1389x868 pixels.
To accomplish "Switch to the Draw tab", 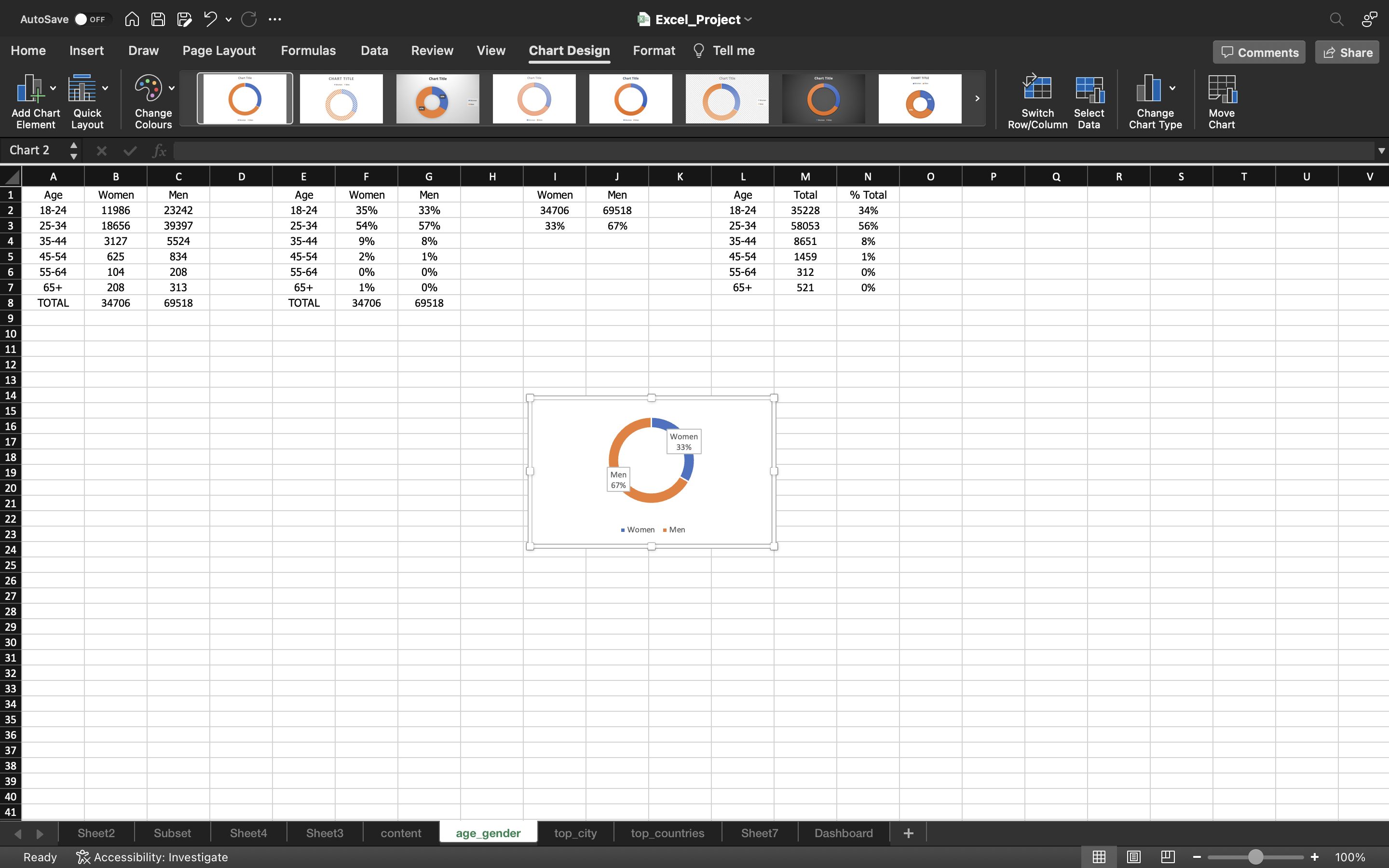I will tap(144, 51).
